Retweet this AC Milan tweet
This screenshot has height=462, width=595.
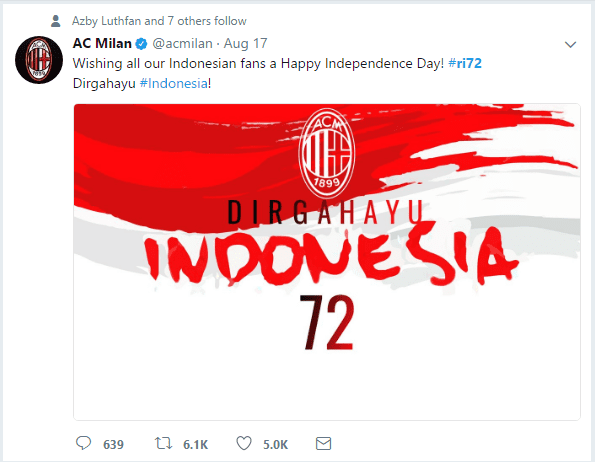click(163, 443)
